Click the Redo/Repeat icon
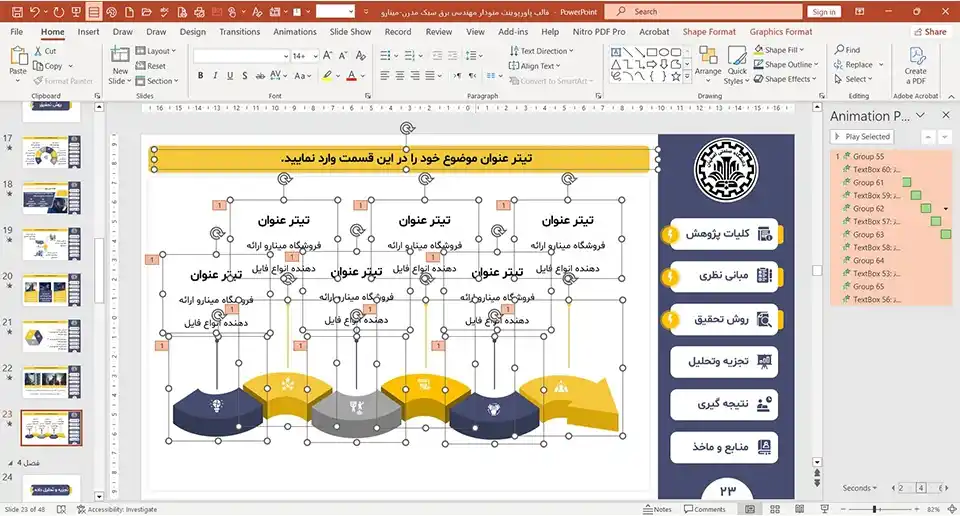 (x=58, y=12)
